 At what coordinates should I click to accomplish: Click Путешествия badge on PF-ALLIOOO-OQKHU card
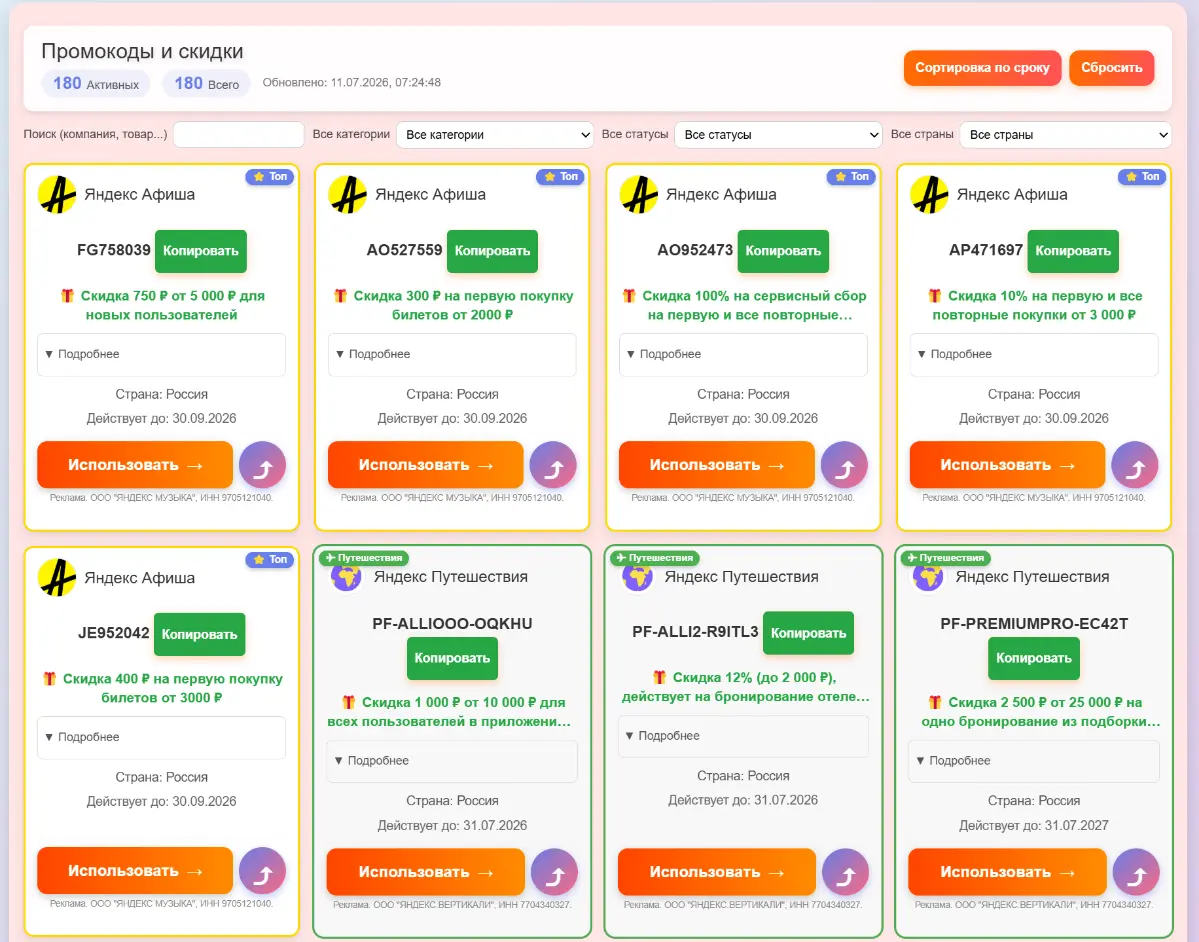tap(364, 558)
